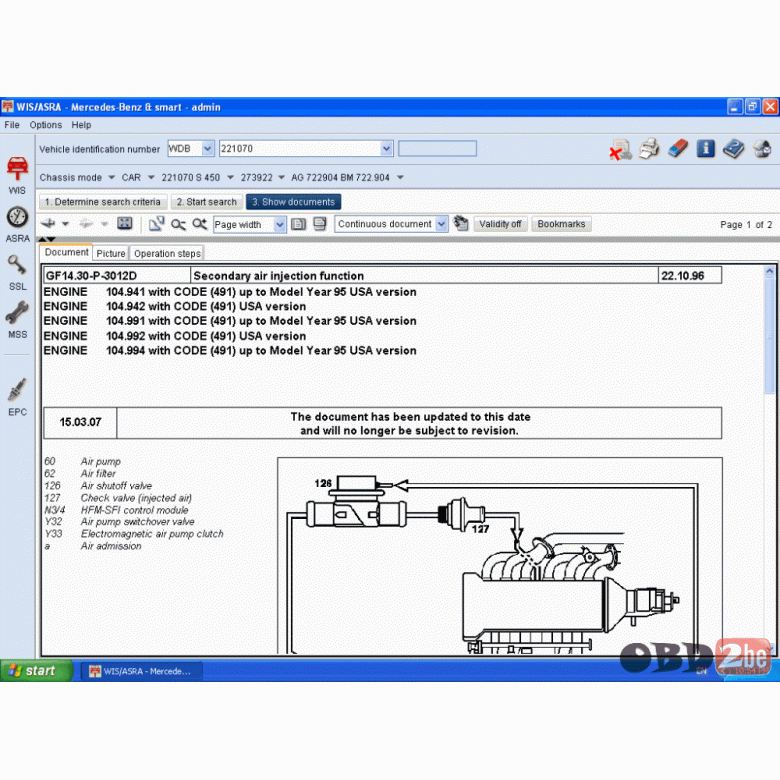
Task: Switch to the Document tab
Action: pyautogui.click(x=67, y=252)
